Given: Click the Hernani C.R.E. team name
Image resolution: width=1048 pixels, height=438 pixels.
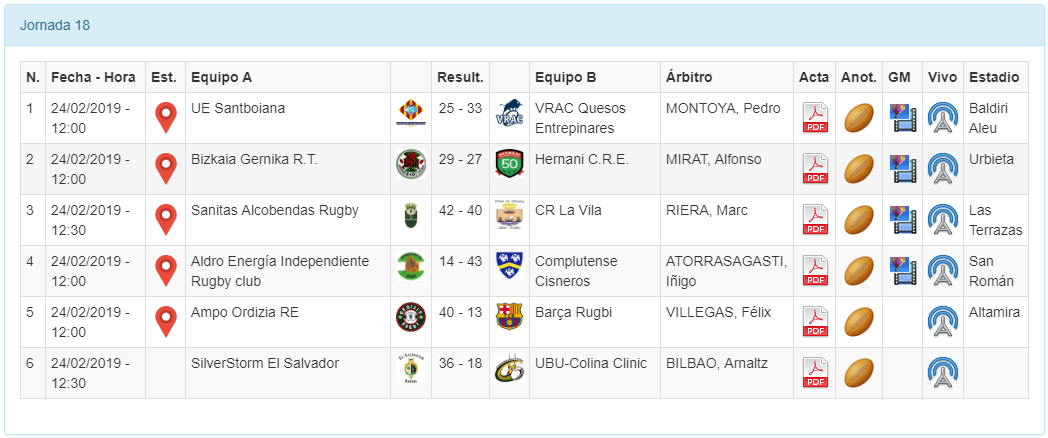Looking at the screenshot, I should coord(582,159).
